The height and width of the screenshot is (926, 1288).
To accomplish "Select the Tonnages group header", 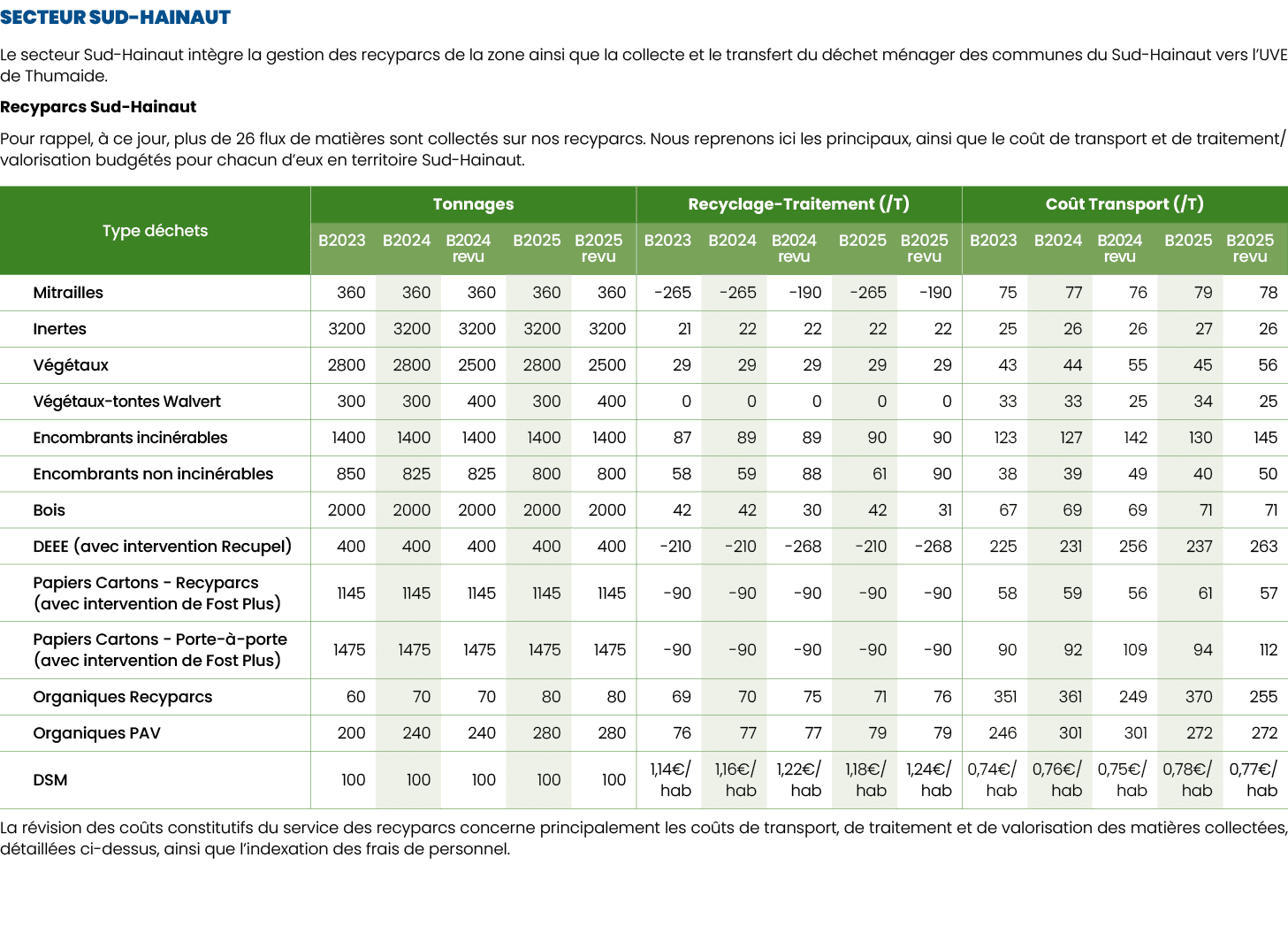I will pyautogui.click(x=473, y=204).
